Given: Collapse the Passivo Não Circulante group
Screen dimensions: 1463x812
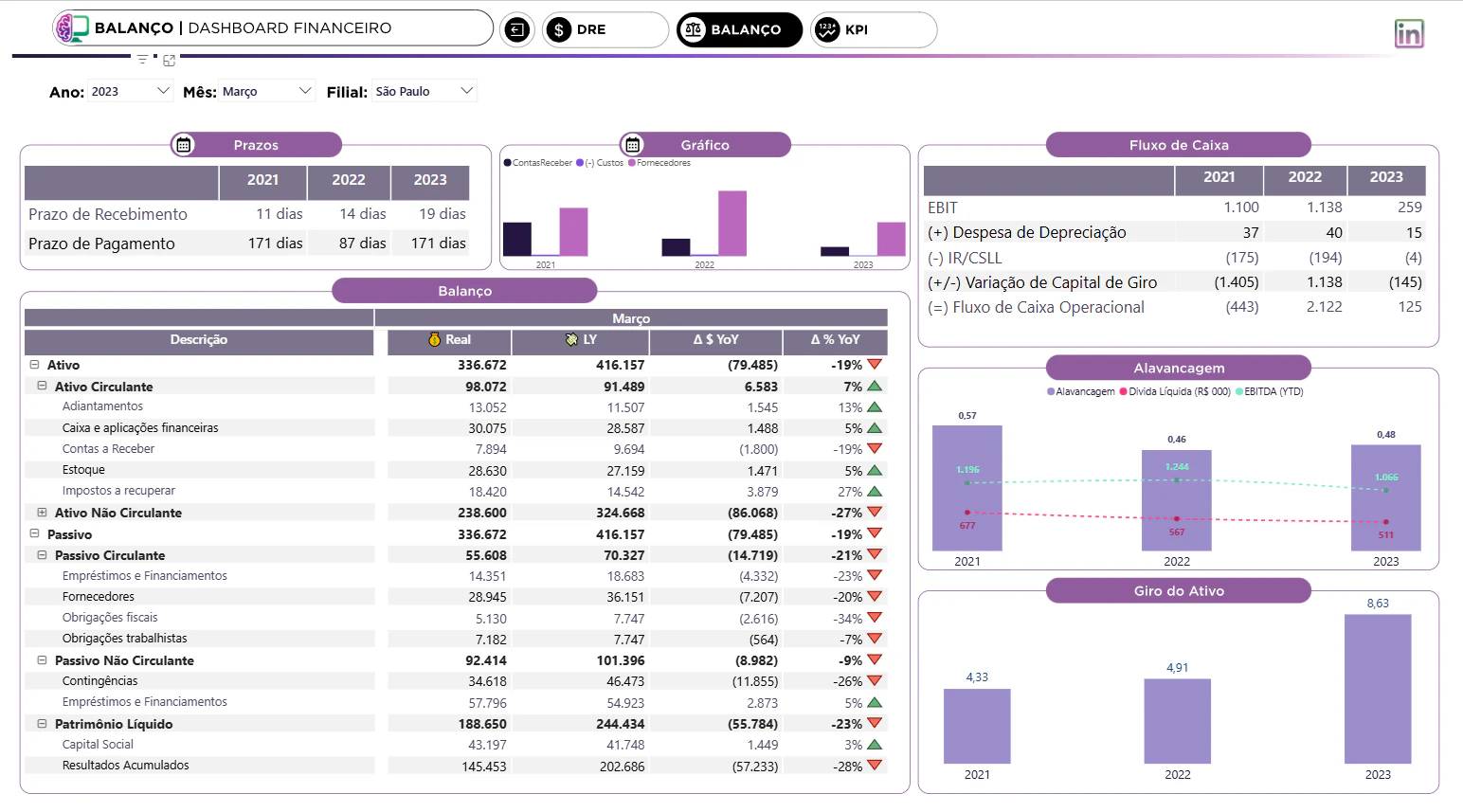Looking at the screenshot, I should coord(42,660).
